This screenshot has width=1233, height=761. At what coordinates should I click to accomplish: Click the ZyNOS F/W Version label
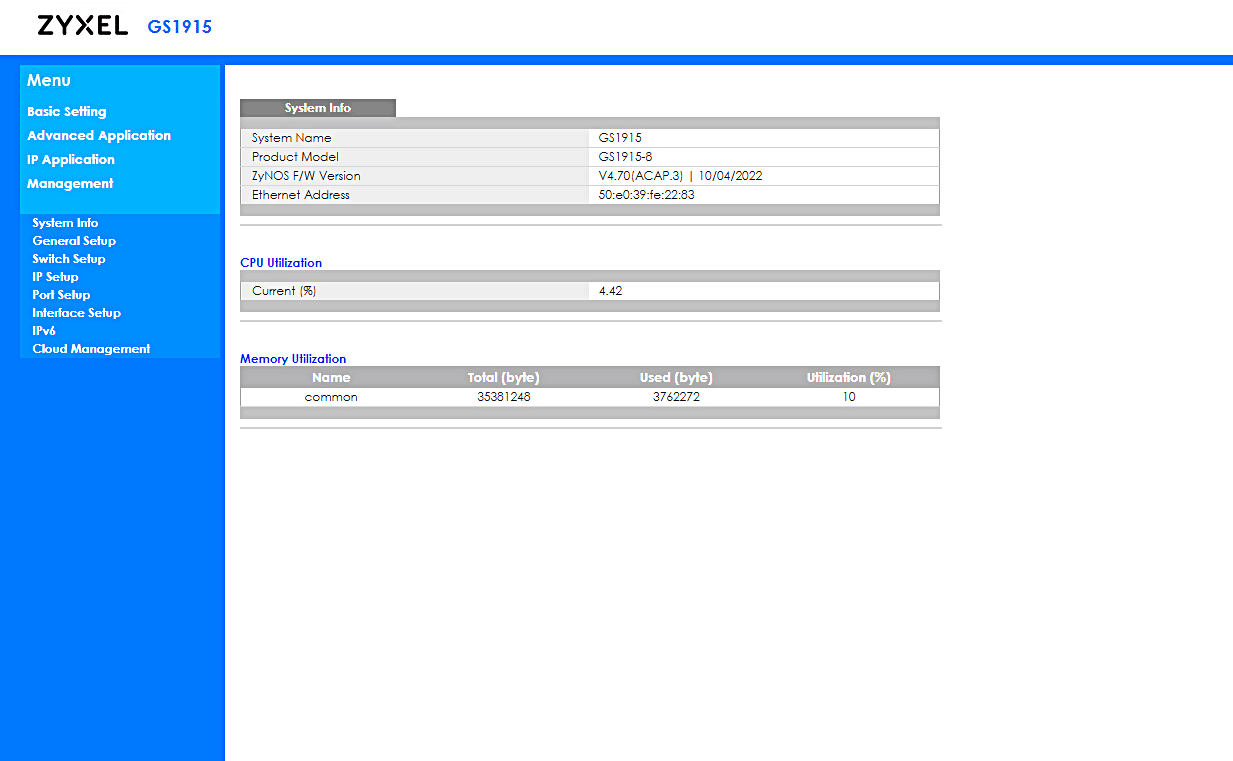click(306, 176)
